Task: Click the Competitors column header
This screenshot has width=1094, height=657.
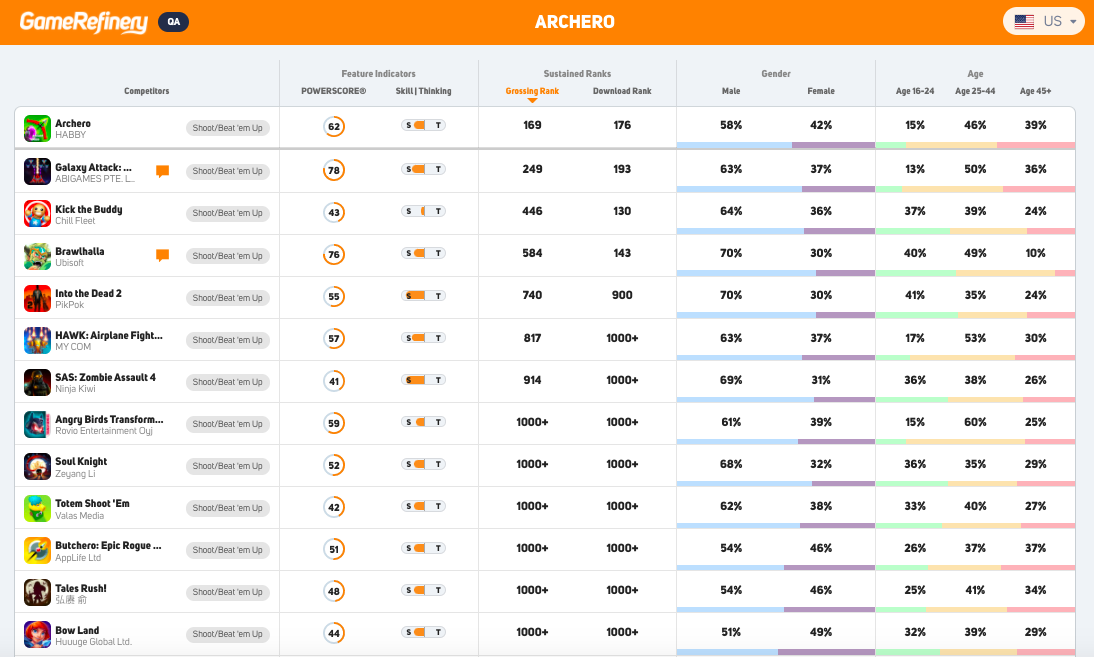Action: coord(147,91)
